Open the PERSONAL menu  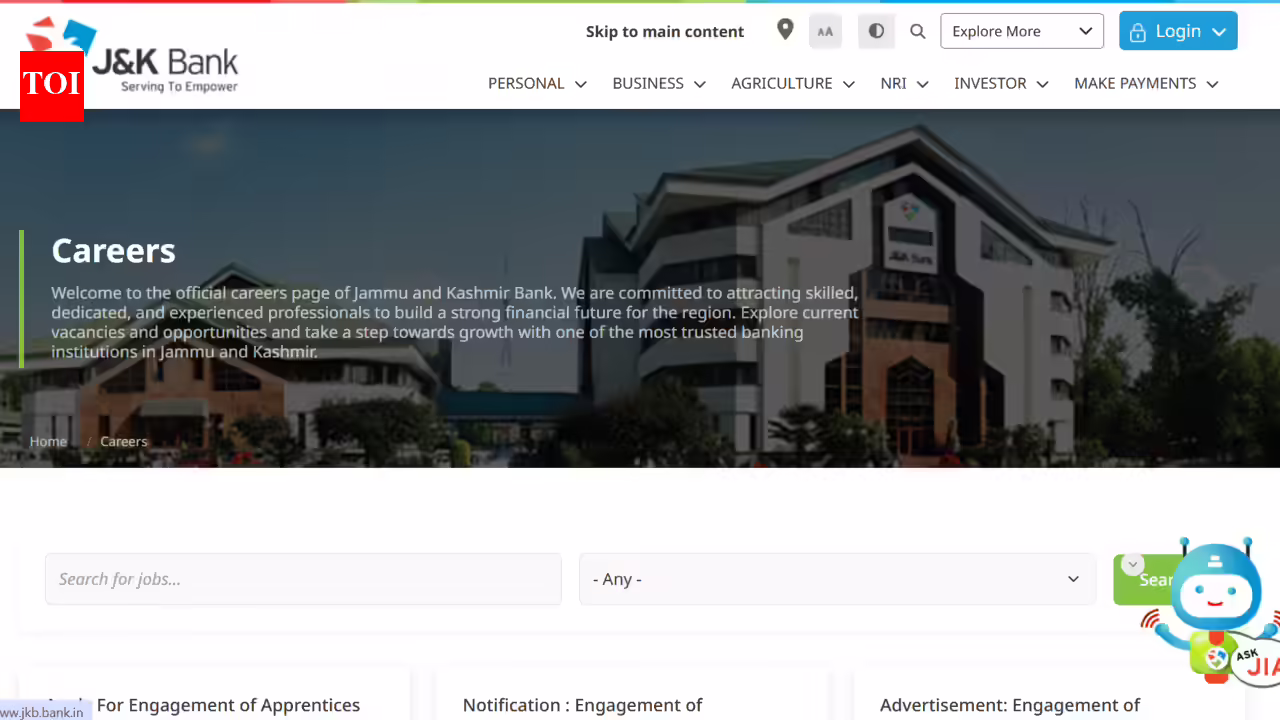(x=537, y=84)
